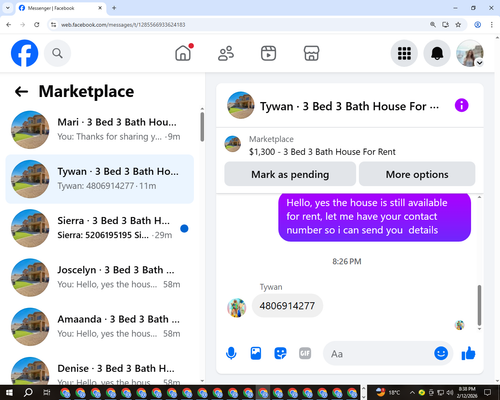
Task: Open the tab search dropdown
Action: [8, 8]
